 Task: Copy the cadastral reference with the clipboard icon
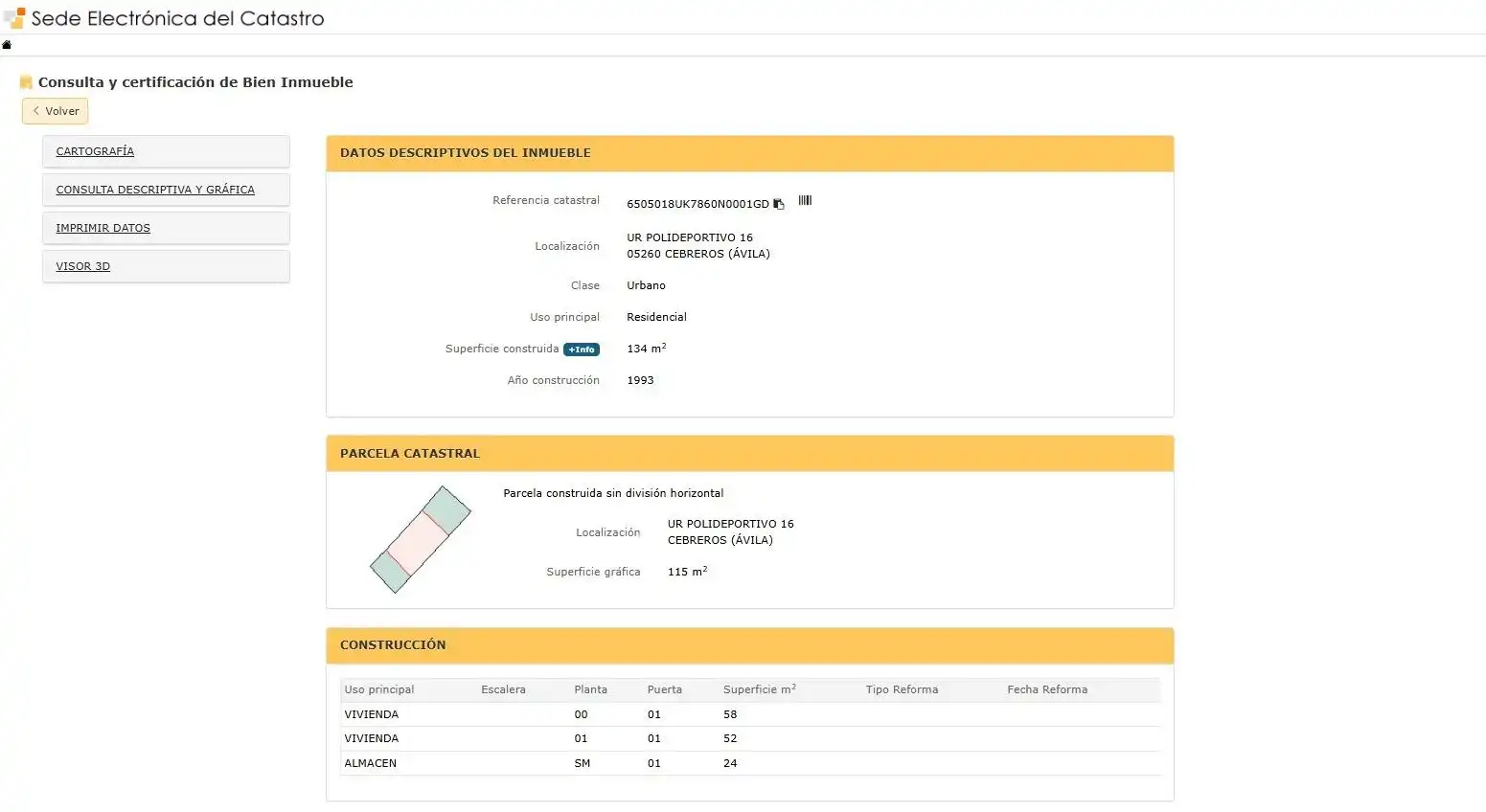pyautogui.click(x=779, y=204)
